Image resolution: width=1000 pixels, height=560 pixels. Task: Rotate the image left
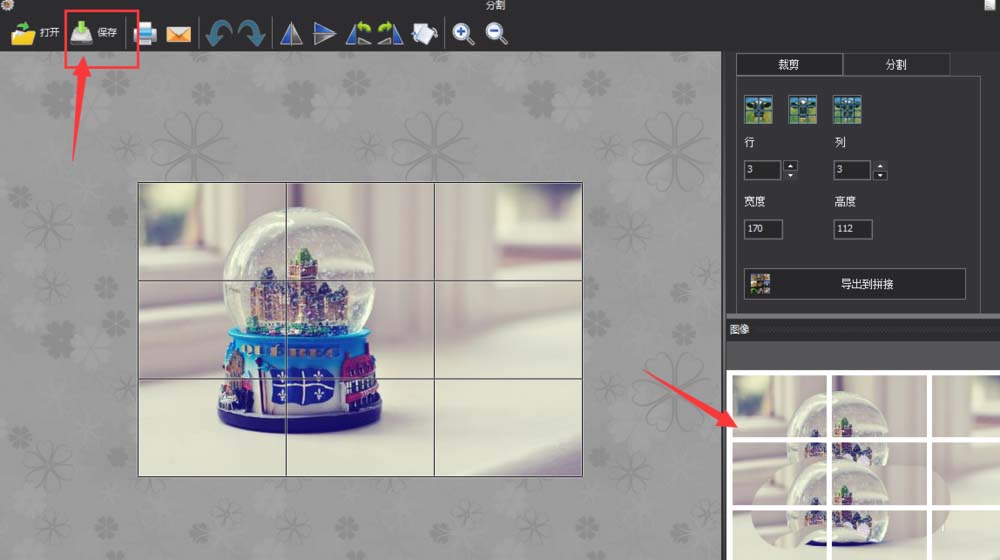point(358,33)
